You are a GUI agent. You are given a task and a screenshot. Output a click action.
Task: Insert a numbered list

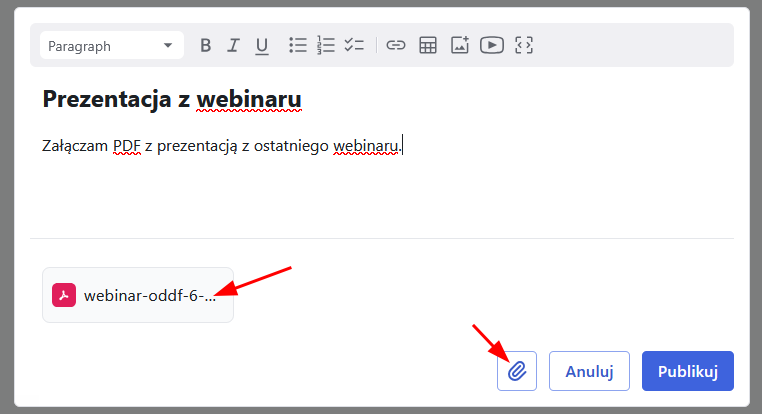point(325,45)
